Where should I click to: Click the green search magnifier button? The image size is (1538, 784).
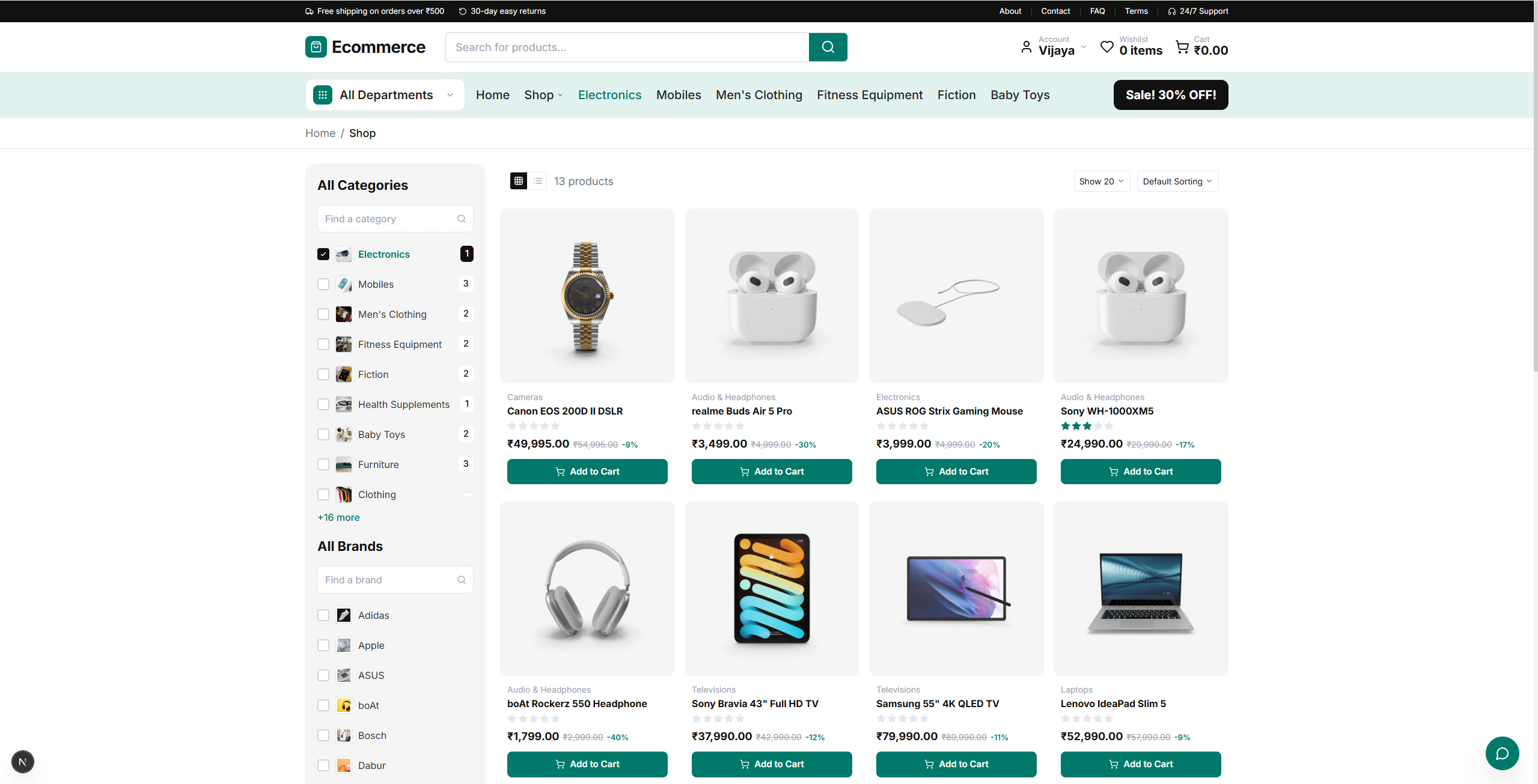[828, 47]
